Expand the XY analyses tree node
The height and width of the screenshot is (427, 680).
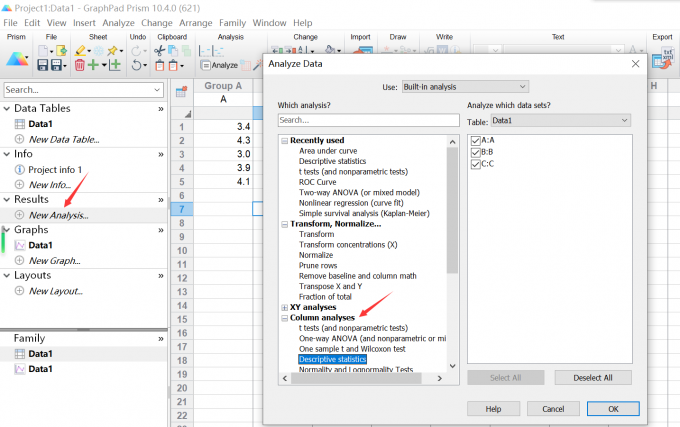[285, 307]
